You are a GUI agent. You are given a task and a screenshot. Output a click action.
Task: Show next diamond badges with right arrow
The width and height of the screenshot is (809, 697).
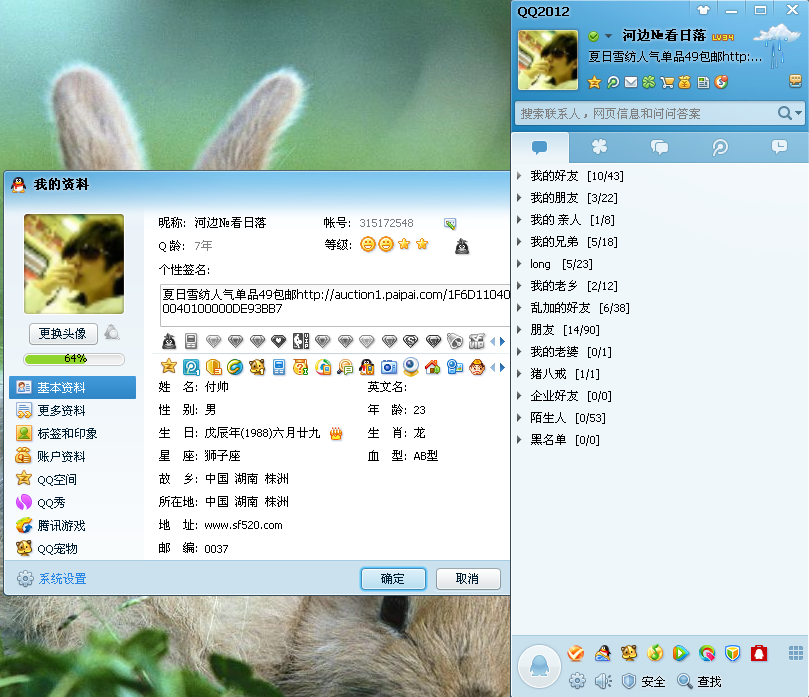point(502,341)
